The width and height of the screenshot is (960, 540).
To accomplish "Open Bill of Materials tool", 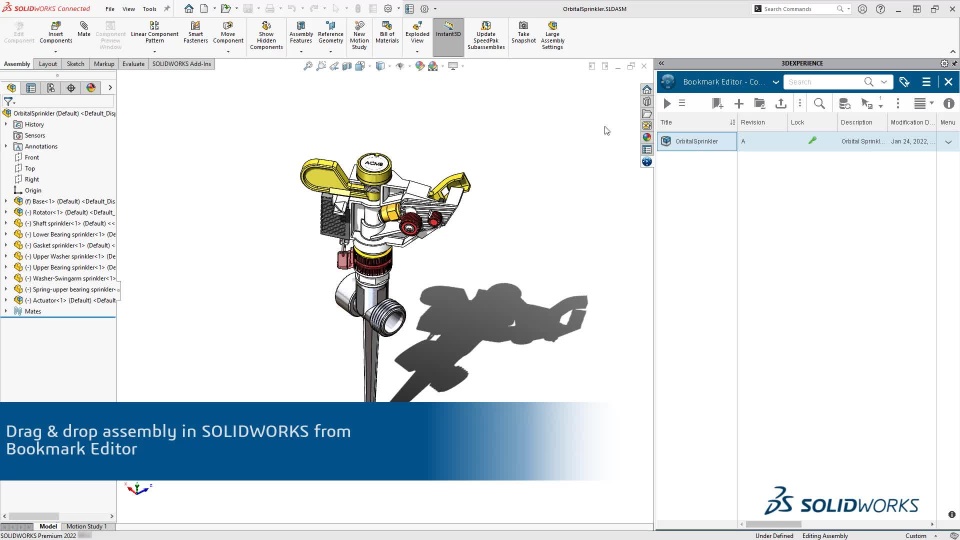I will click(387, 32).
